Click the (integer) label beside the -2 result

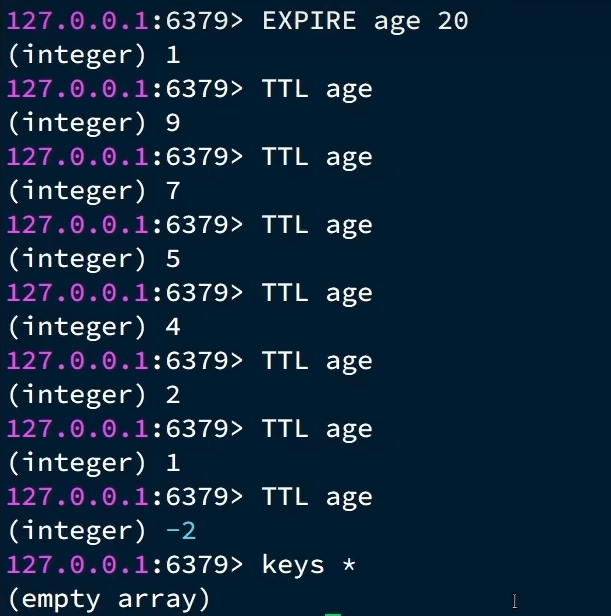coord(77,531)
